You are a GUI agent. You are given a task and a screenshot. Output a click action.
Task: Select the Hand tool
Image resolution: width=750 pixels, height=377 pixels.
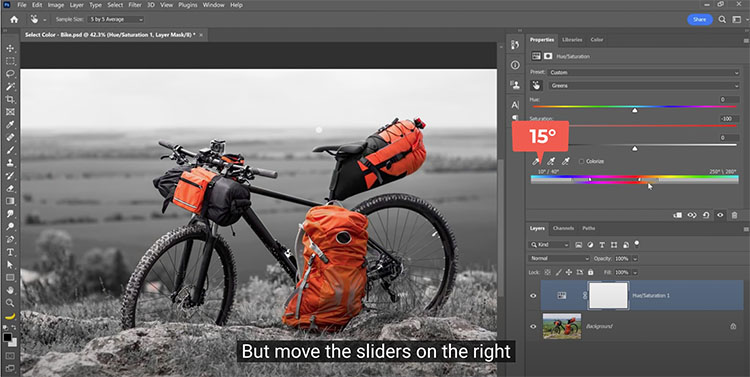tap(10, 290)
